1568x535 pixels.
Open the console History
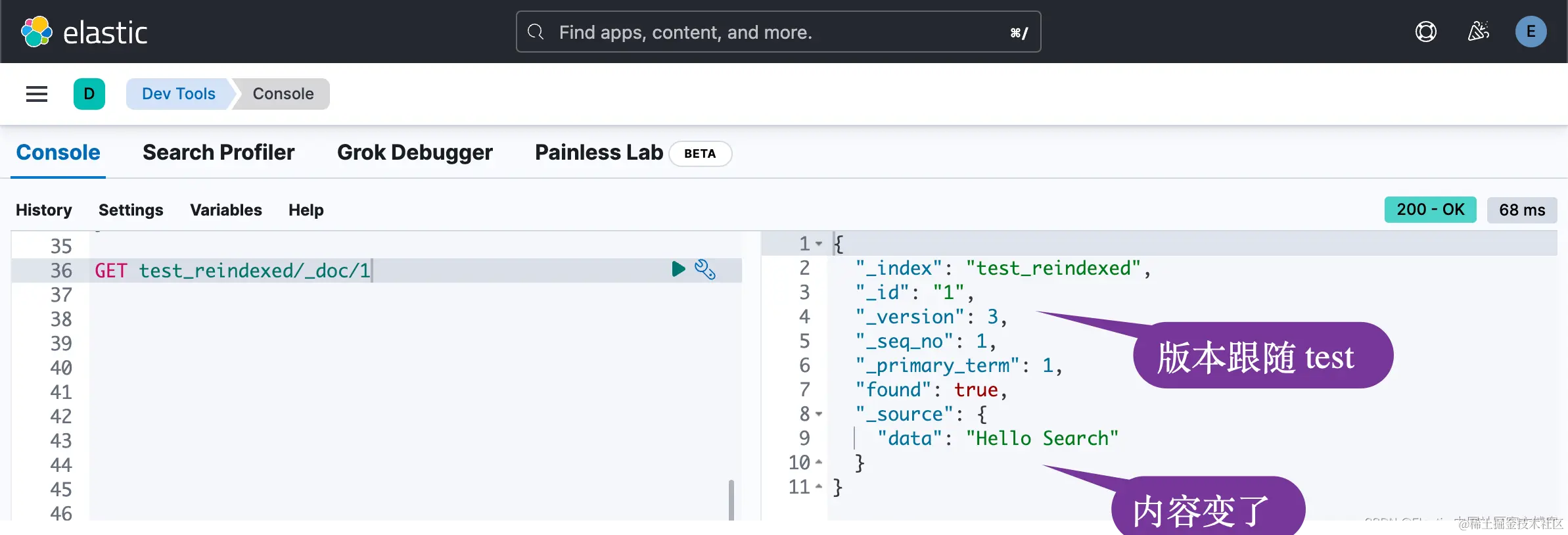click(x=44, y=210)
